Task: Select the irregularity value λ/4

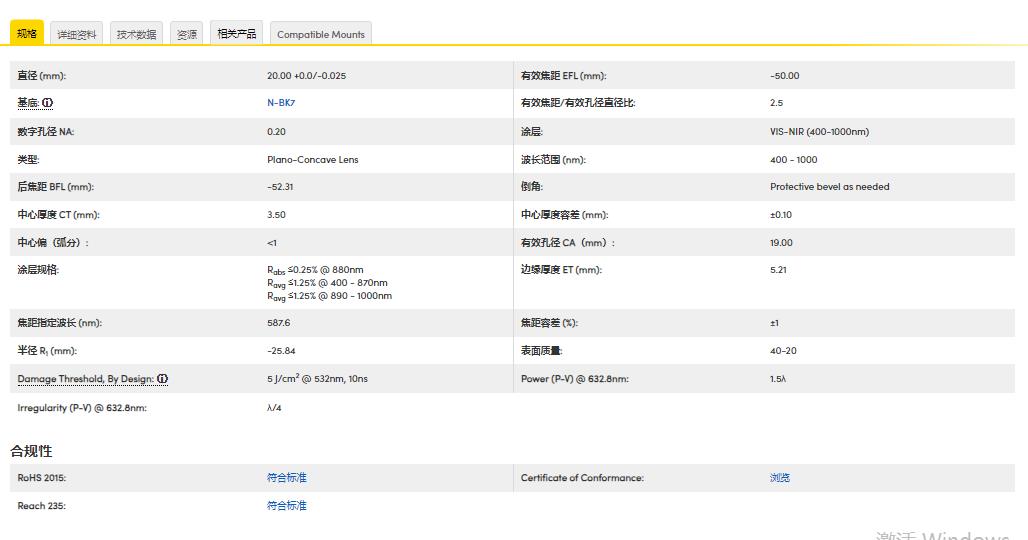Action: 274,408
